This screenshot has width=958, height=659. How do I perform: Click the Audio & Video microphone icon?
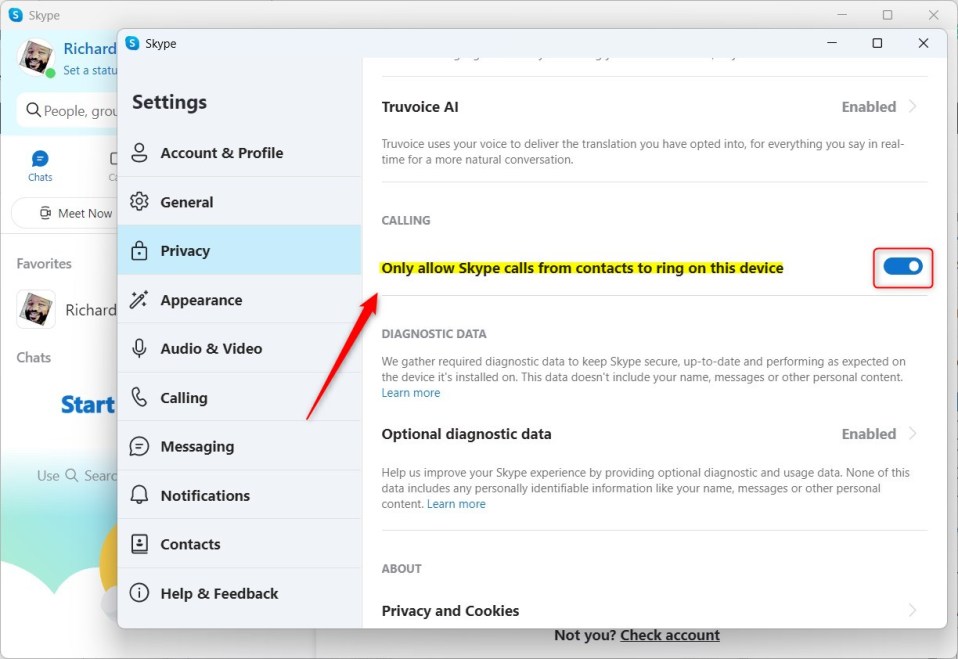(139, 348)
